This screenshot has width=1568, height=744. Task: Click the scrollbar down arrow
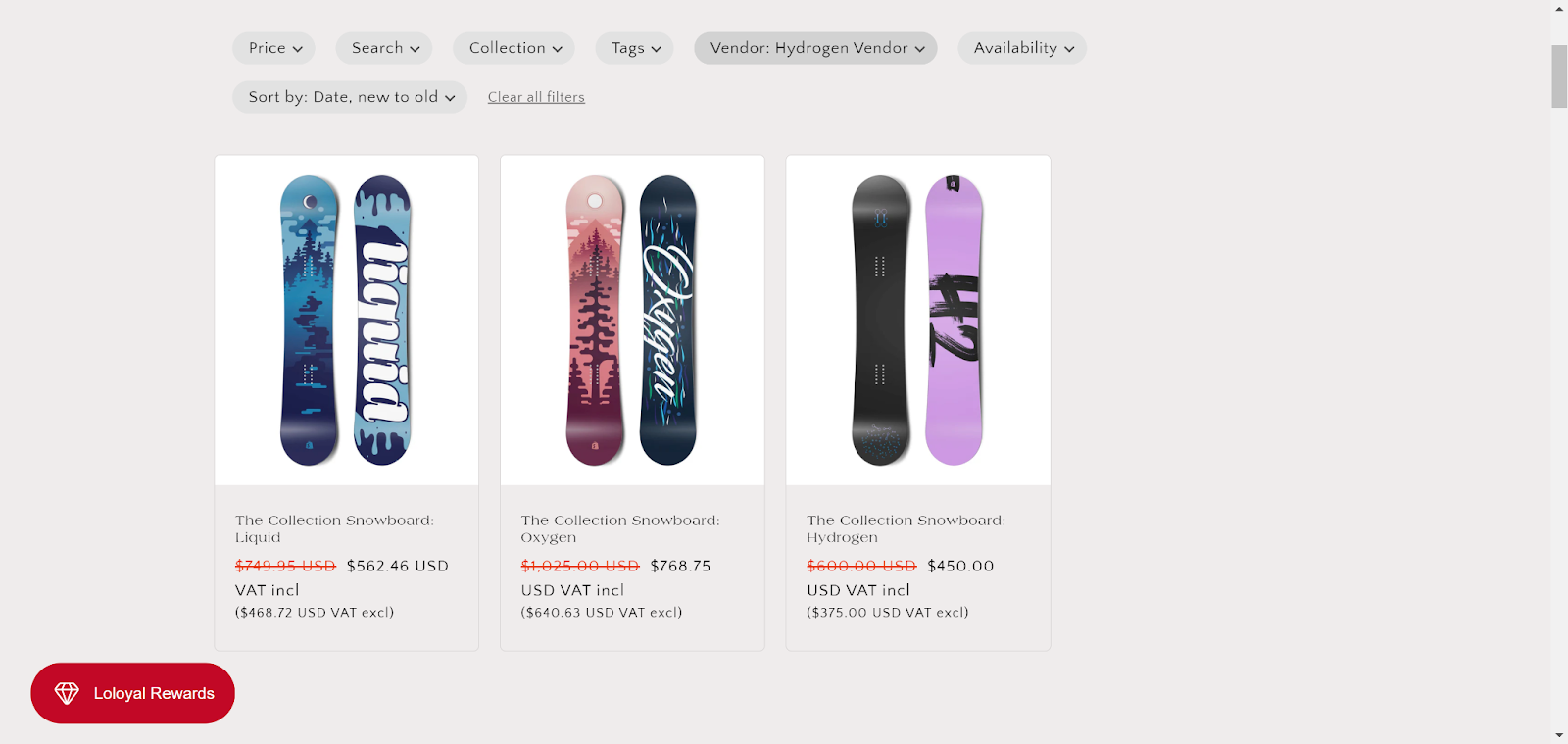1559,735
